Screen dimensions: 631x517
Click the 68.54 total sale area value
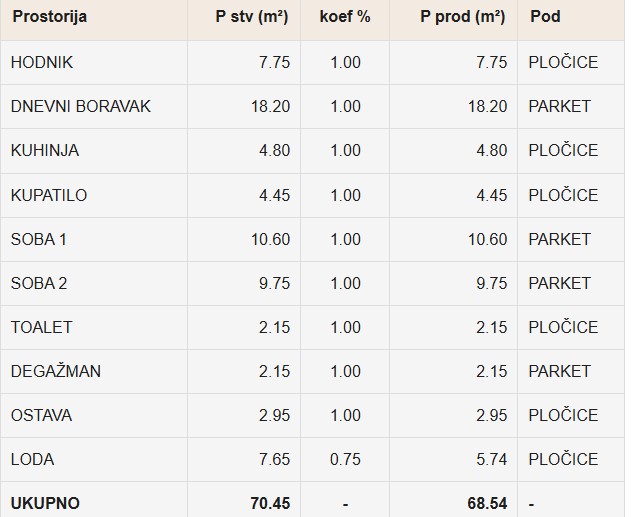click(x=487, y=503)
